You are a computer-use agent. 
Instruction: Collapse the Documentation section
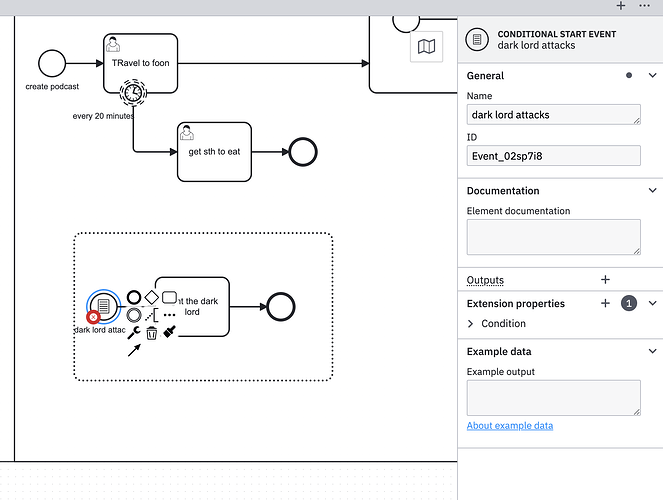point(652,190)
